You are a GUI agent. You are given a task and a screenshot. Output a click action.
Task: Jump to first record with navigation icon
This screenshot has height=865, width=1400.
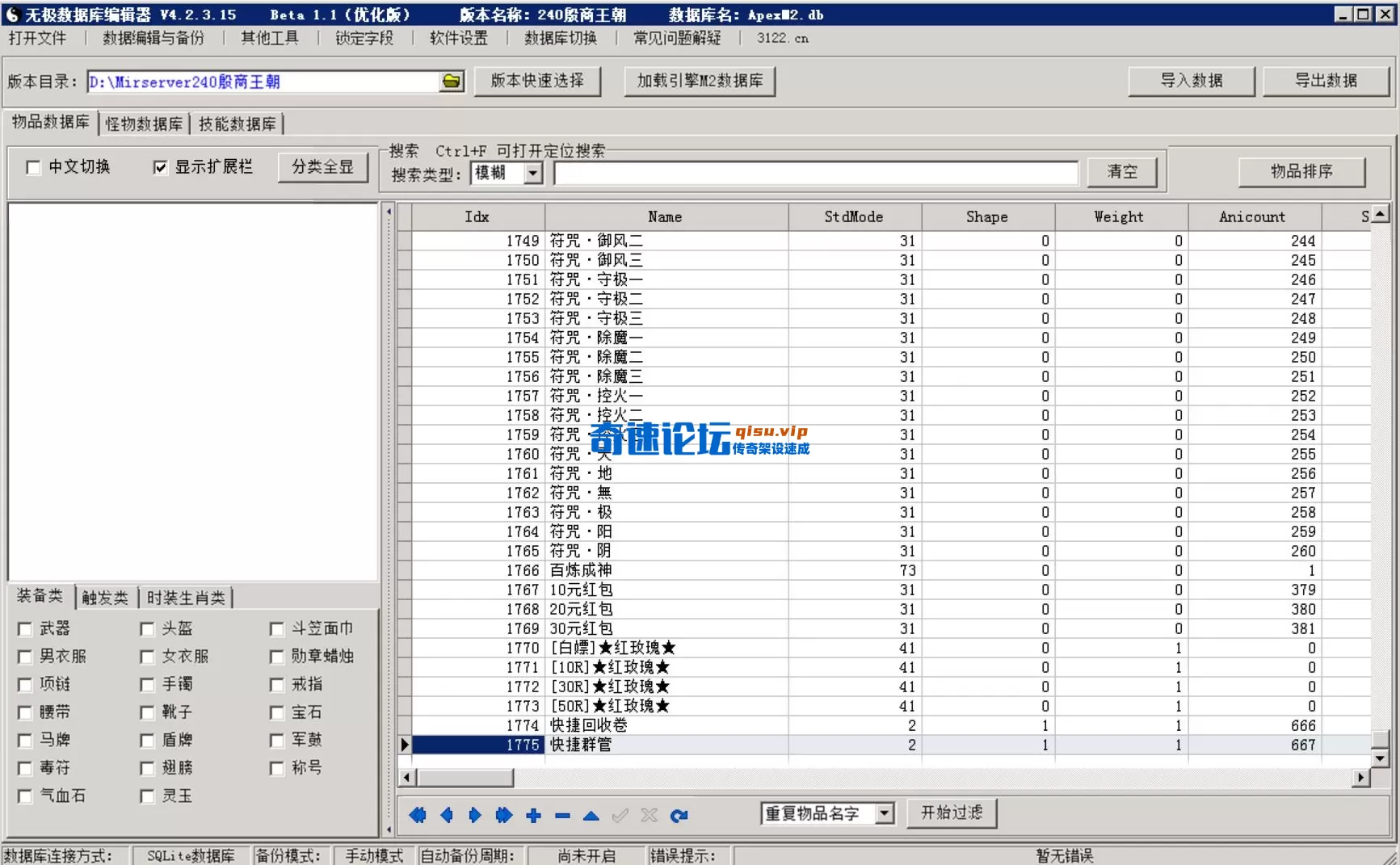418,816
